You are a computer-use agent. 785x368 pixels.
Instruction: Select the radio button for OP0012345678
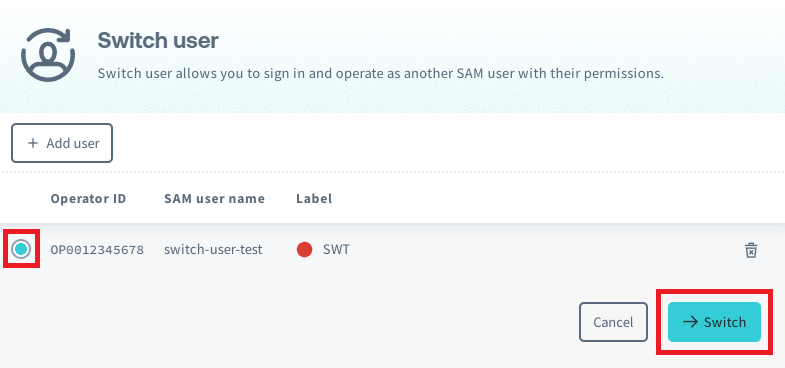click(22, 249)
